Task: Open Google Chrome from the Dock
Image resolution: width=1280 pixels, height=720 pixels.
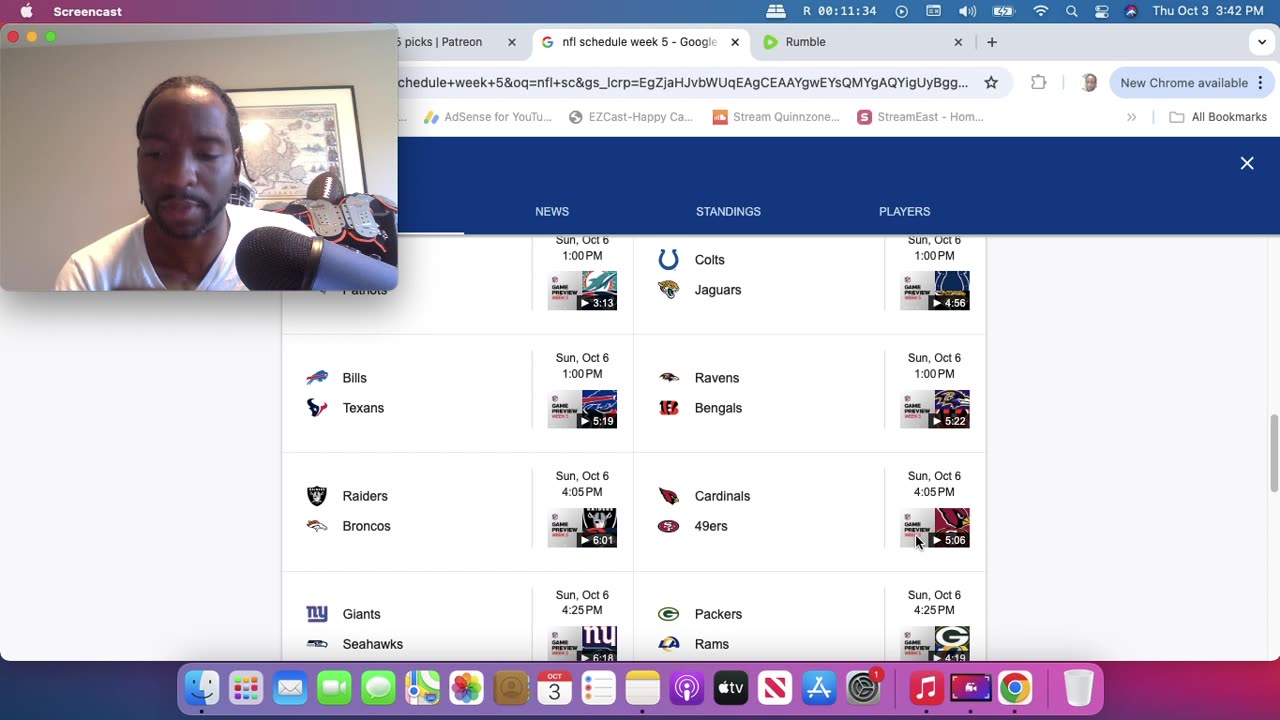Action: 1014,688
